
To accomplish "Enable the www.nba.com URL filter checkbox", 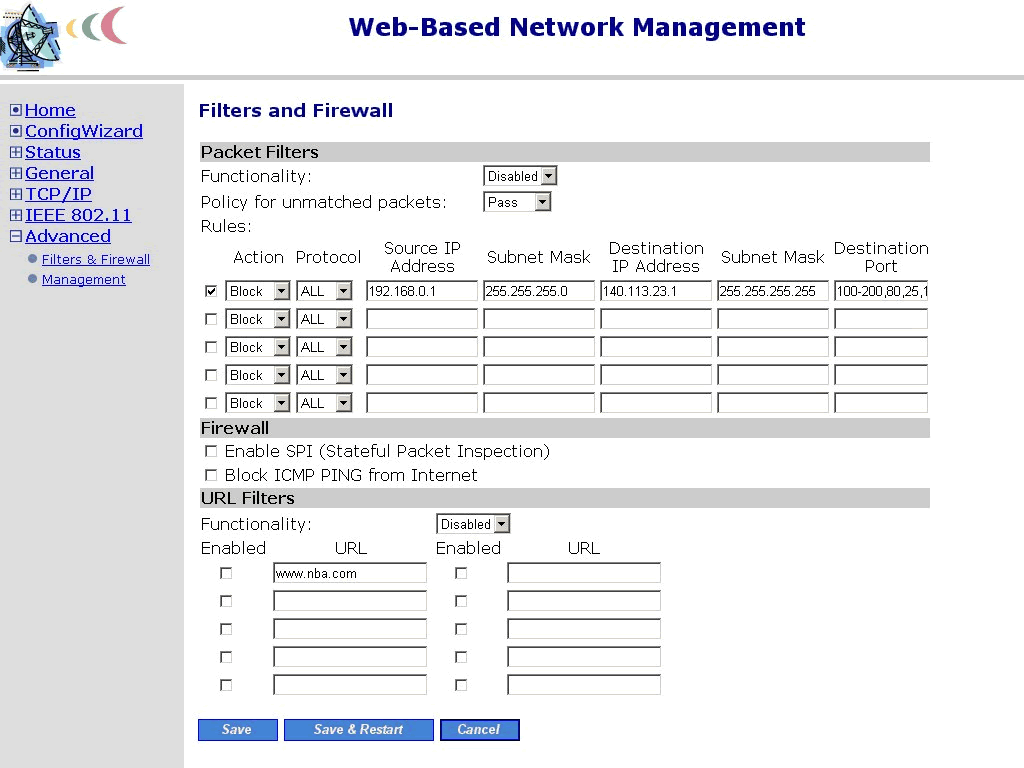I will (226, 573).
